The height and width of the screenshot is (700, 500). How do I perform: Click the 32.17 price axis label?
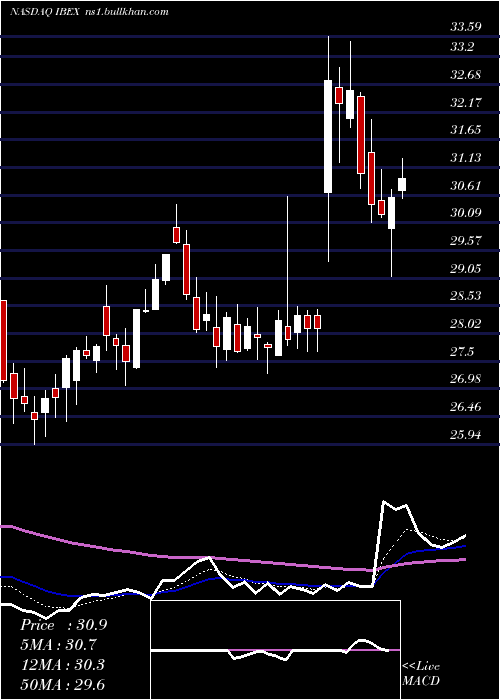[466, 103]
